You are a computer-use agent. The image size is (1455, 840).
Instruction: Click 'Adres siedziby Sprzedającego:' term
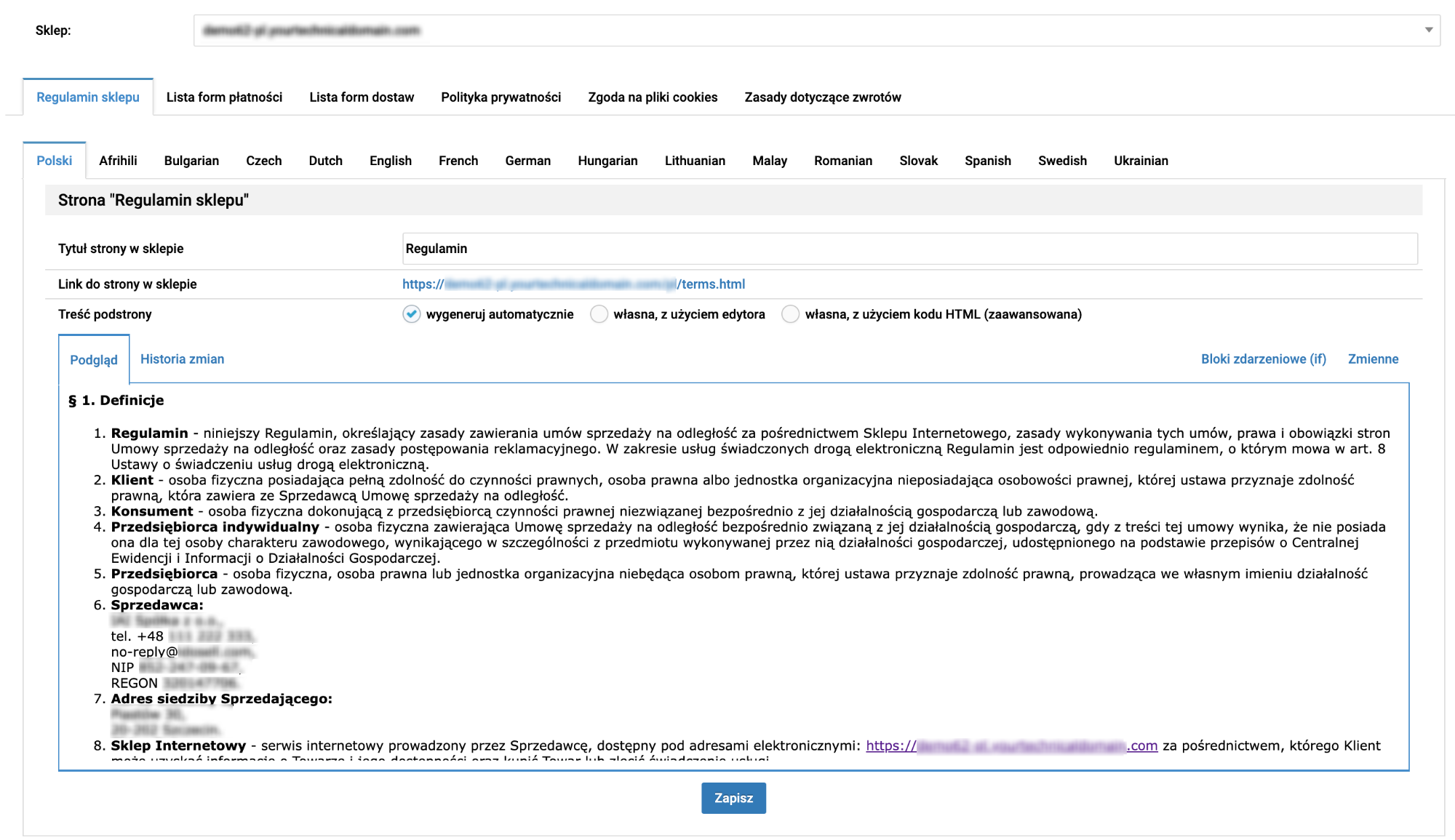tap(221, 699)
